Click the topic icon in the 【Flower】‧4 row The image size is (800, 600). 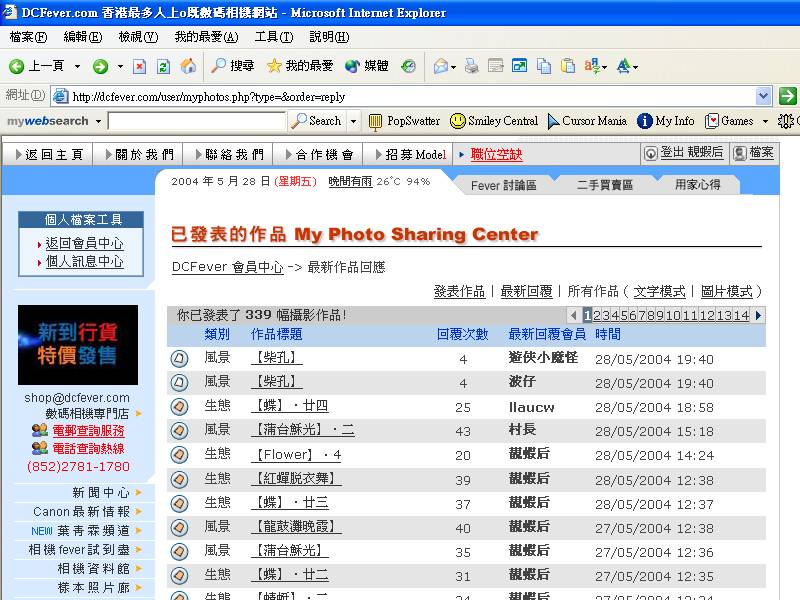coord(179,455)
